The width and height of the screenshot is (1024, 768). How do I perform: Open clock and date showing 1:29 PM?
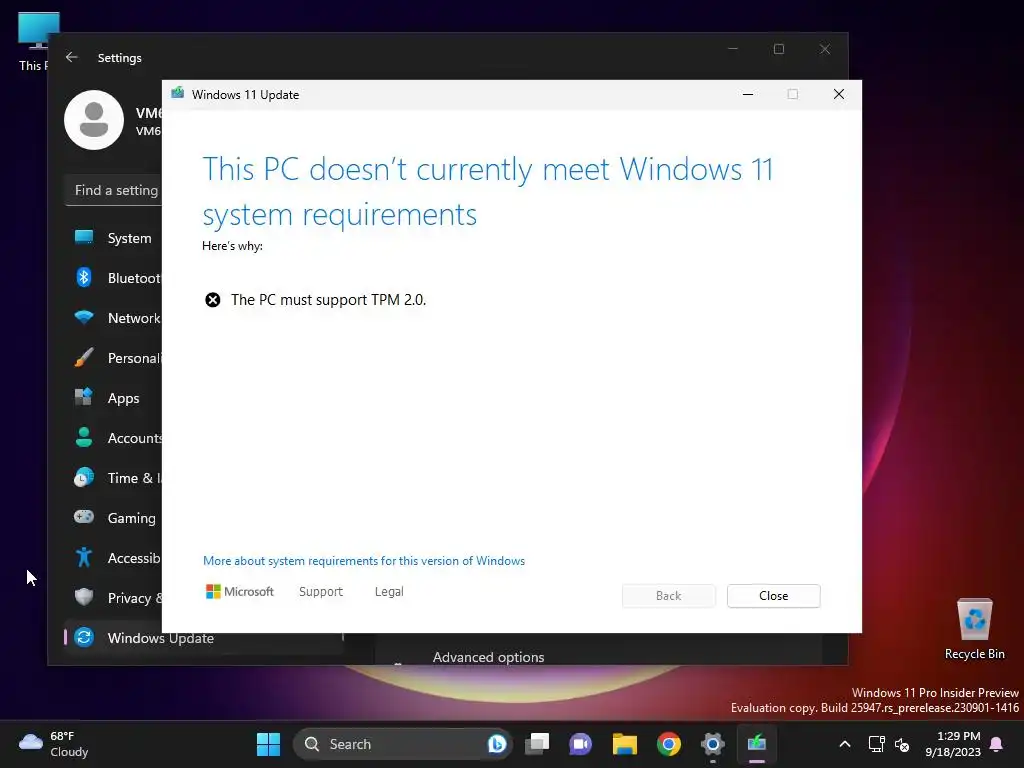coord(953,744)
